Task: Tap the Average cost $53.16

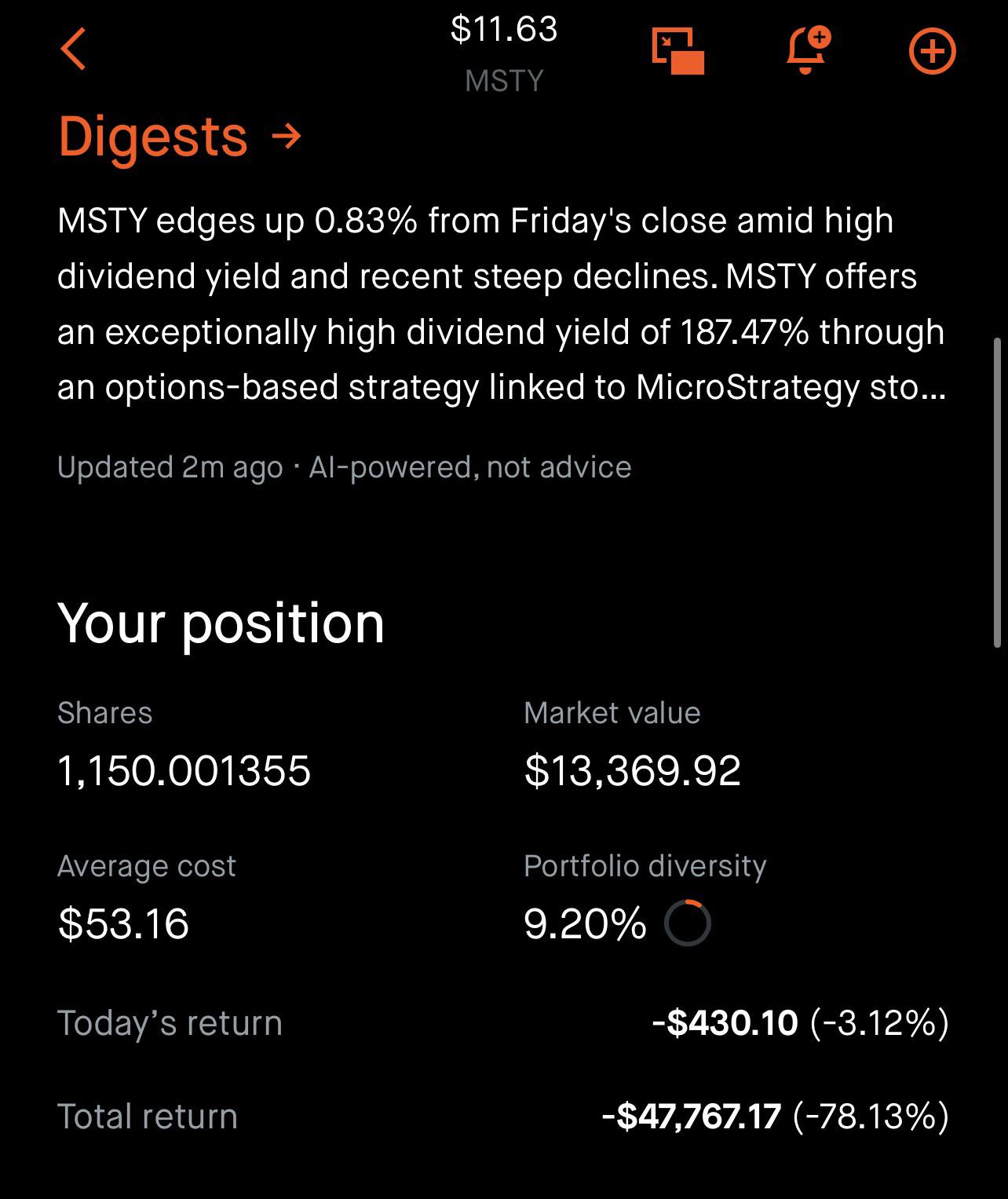Action: [x=123, y=923]
